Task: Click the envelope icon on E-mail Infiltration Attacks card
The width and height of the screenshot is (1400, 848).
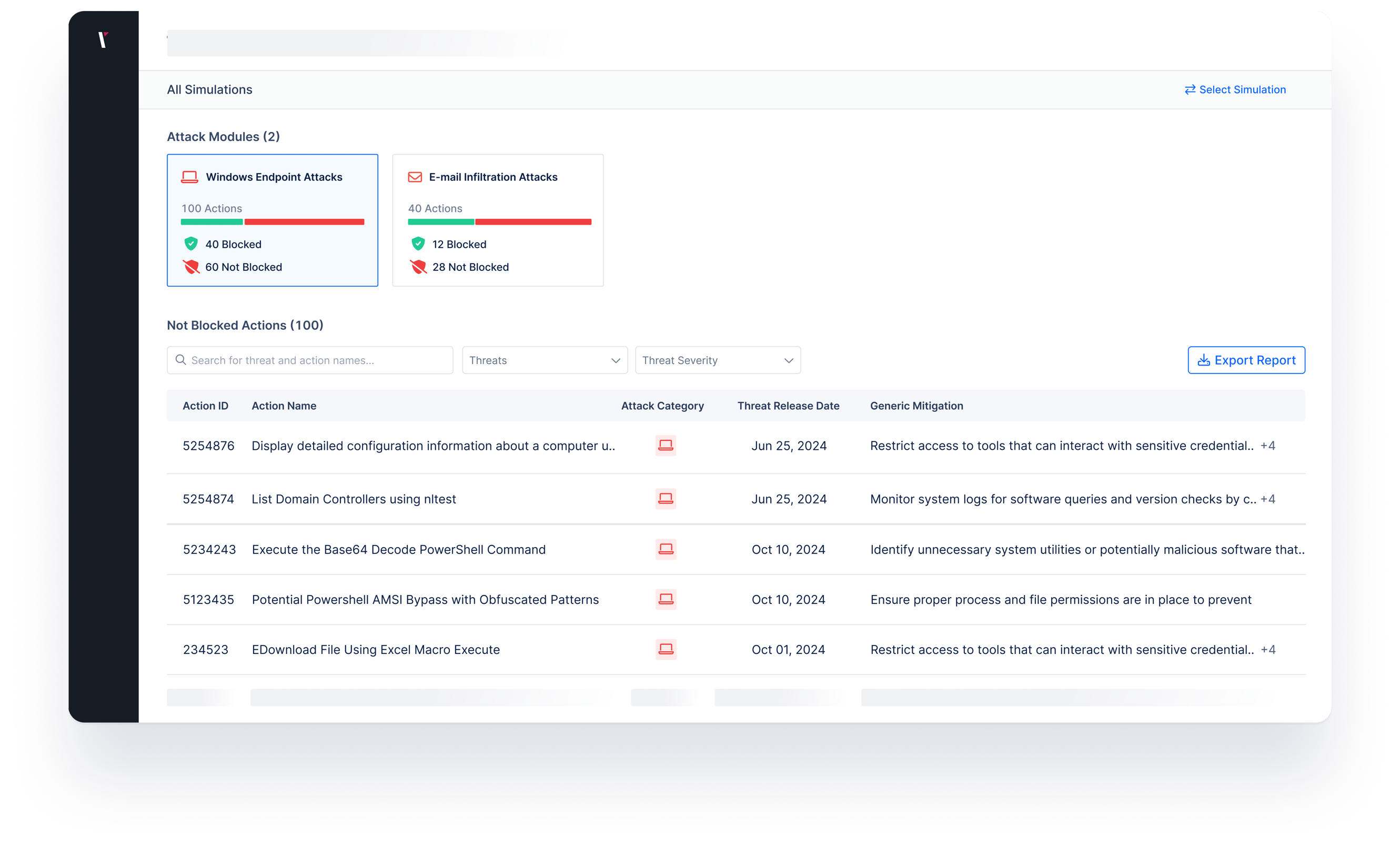Action: point(415,177)
